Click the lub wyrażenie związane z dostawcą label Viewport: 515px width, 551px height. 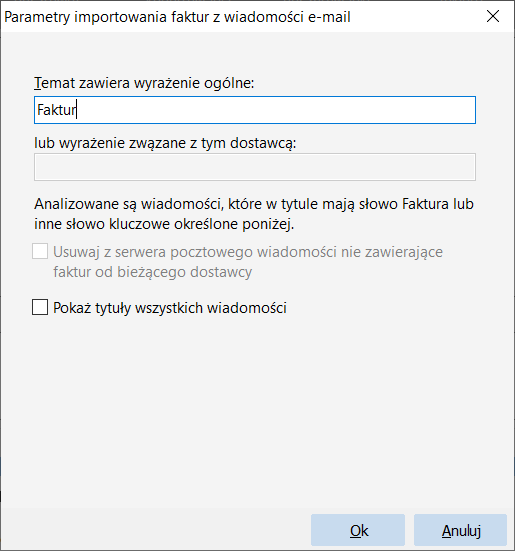(165, 143)
